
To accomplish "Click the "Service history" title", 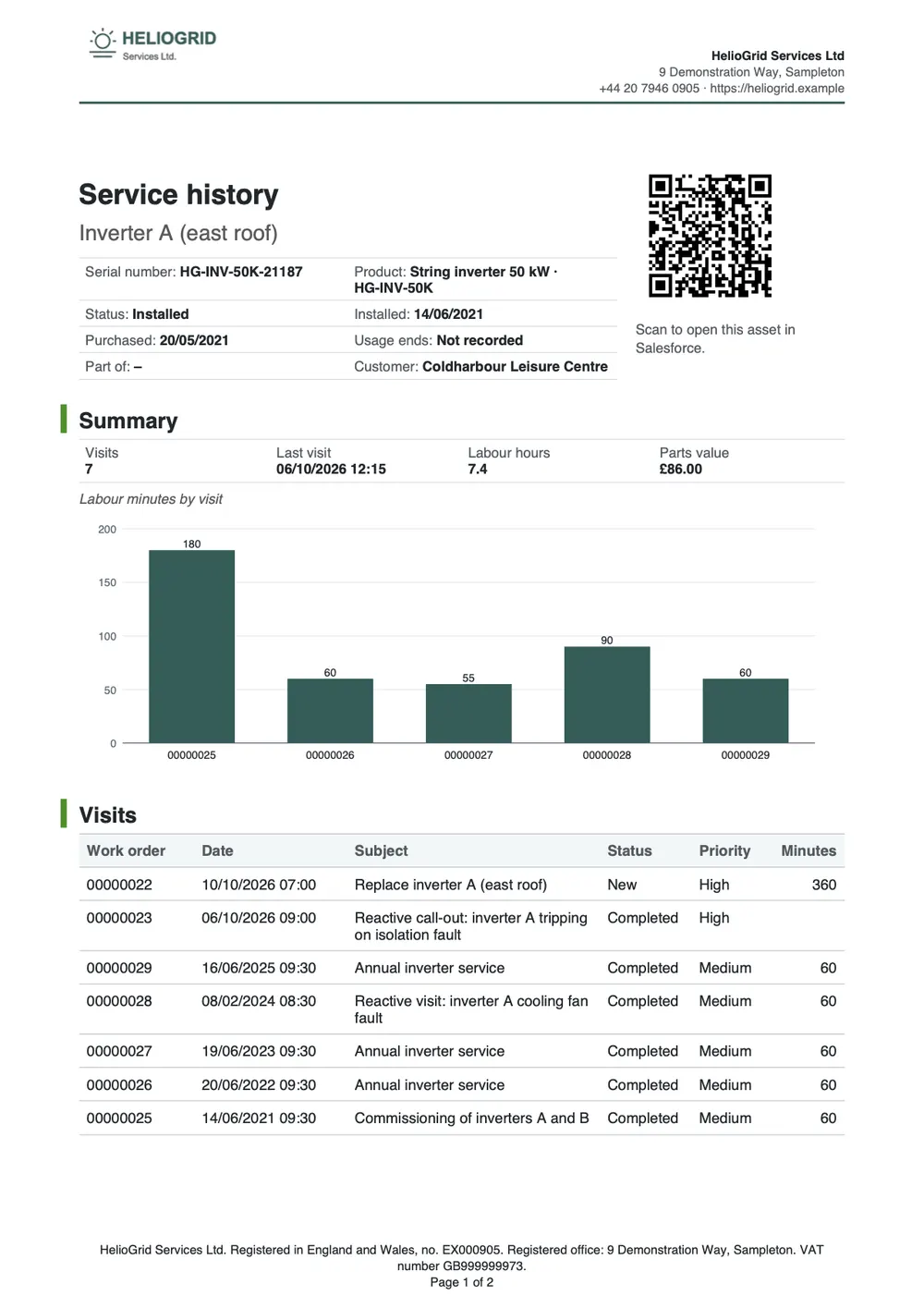I will (x=178, y=195).
